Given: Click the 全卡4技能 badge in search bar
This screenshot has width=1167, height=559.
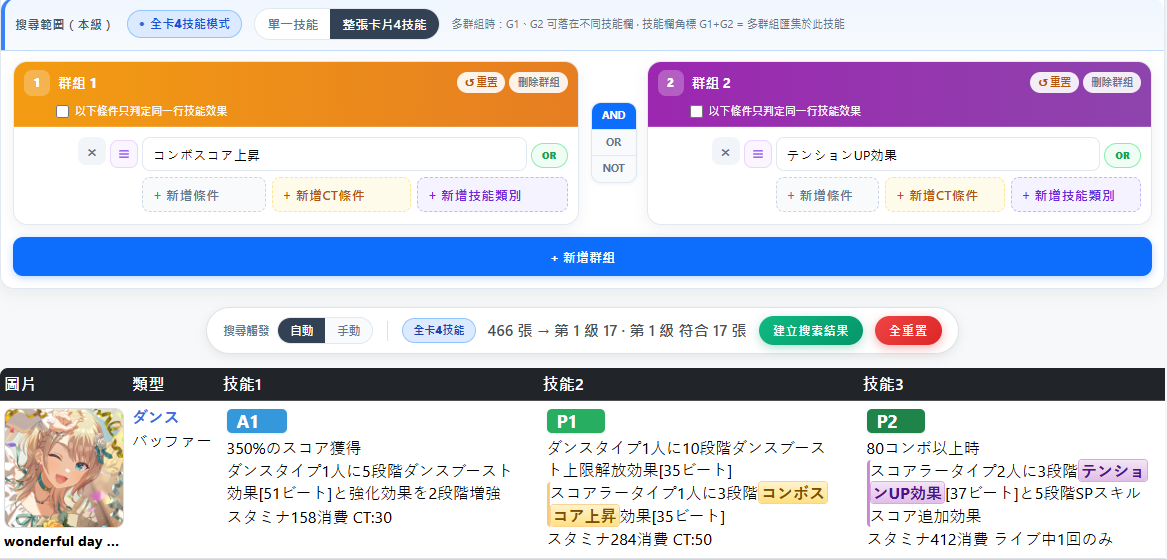Looking at the screenshot, I should 439,331.
